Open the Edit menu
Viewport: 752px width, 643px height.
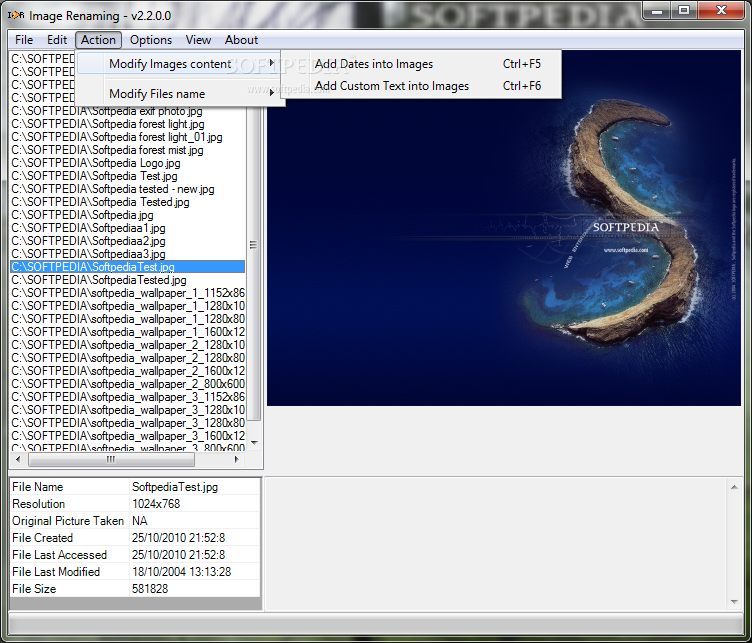pyautogui.click(x=57, y=40)
